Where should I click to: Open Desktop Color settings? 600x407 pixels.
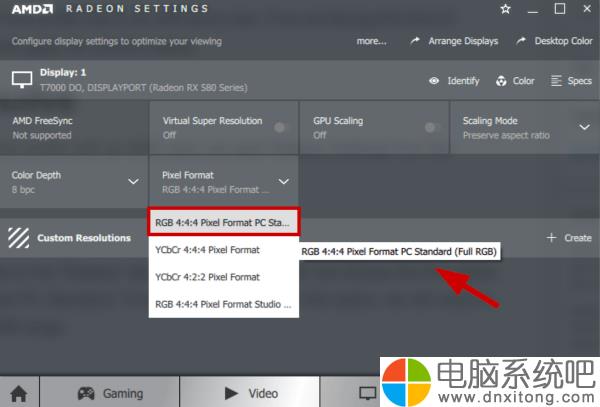click(x=554, y=41)
